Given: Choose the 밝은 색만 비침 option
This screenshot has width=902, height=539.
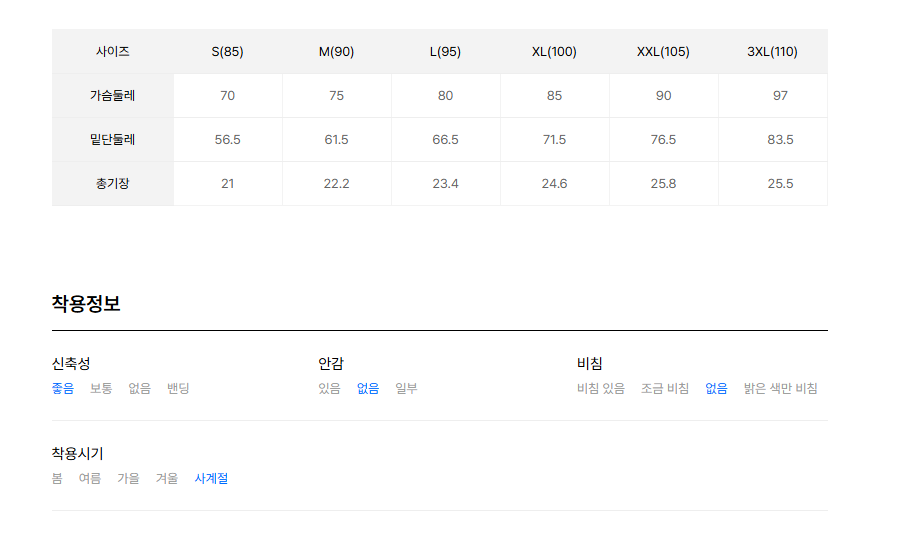Looking at the screenshot, I should point(781,388).
